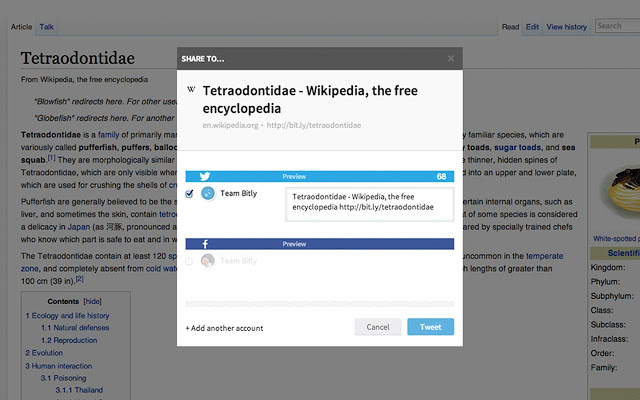Image resolution: width=640 pixels, height=400 pixels.
Task: Uncheck the Team Bitly Twitter account
Action: 189,193
